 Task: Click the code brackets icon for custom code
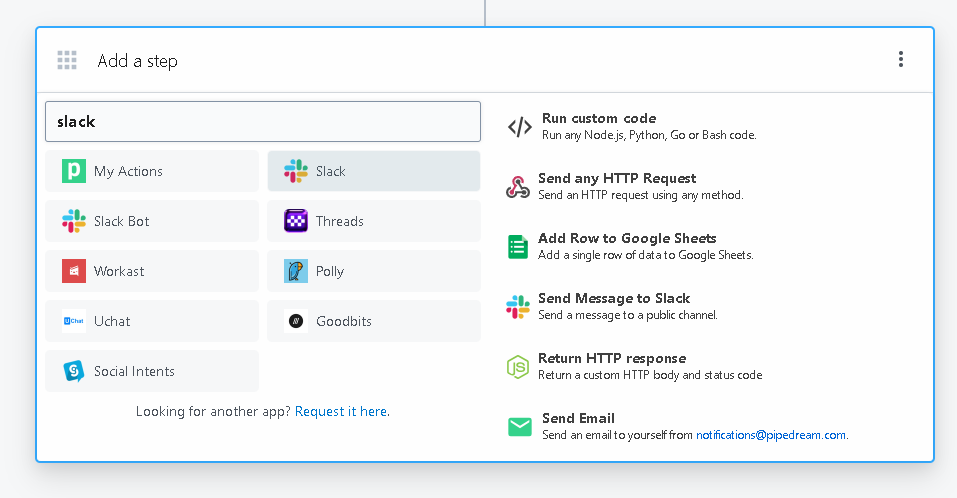point(520,127)
